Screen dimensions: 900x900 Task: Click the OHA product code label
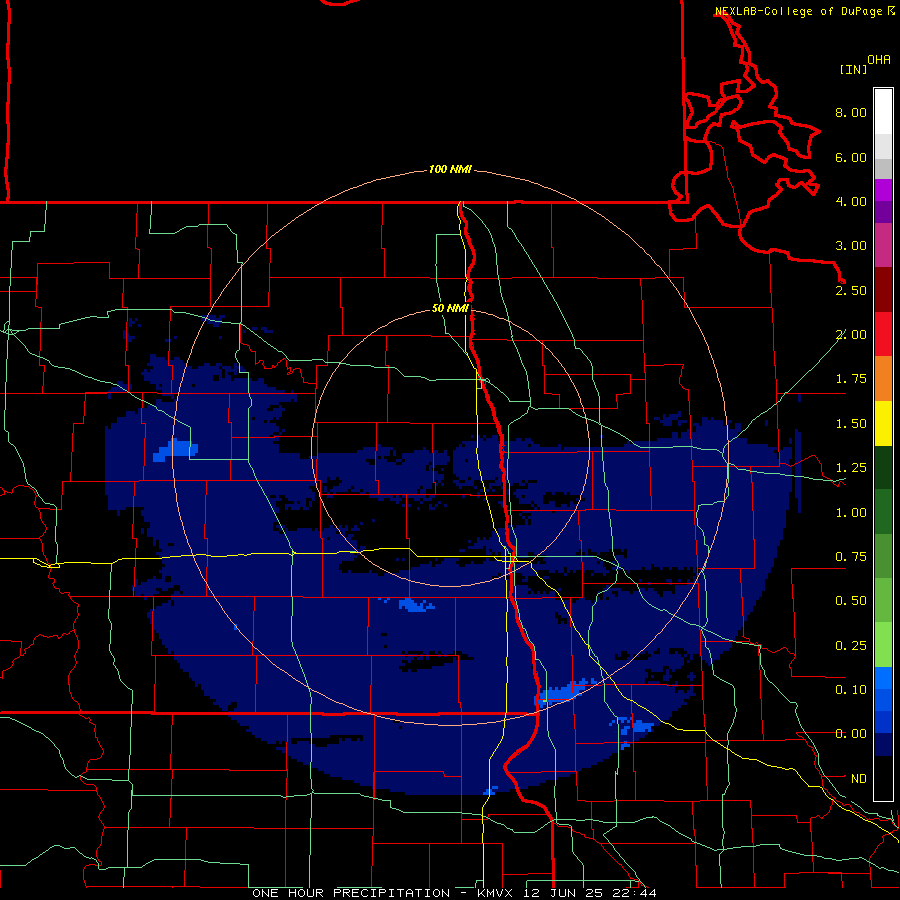(x=879, y=60)
